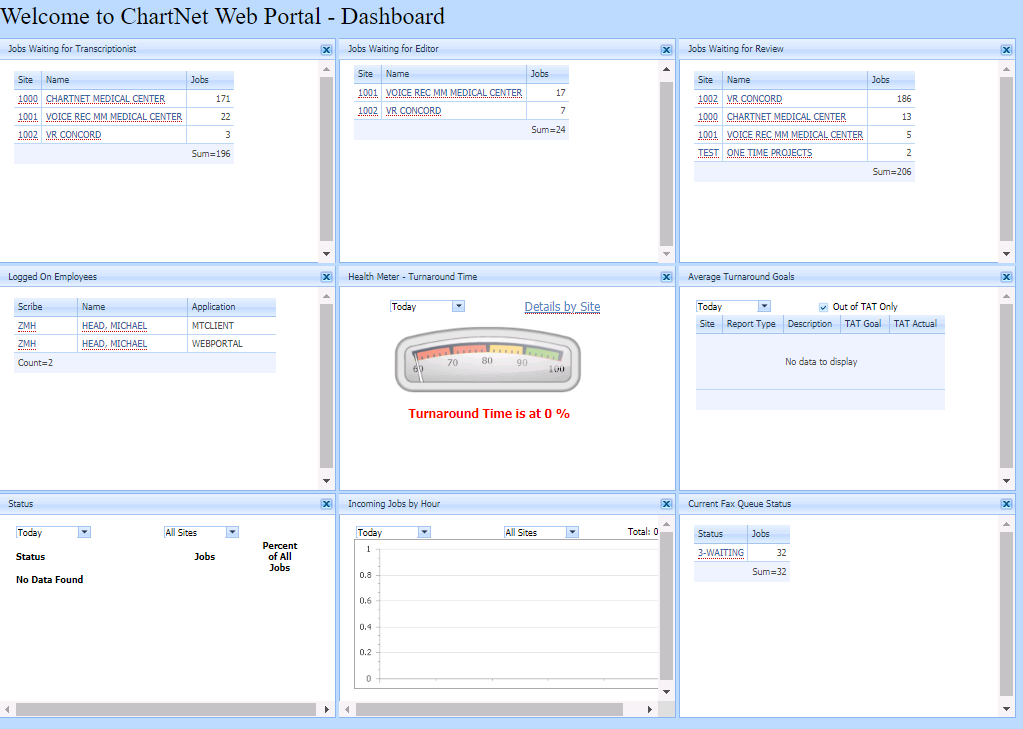The image size is (1023, 729).
Task: Click scroll up arrow in Jobs Waiting for Review panel
Action: pos(1006,69)
